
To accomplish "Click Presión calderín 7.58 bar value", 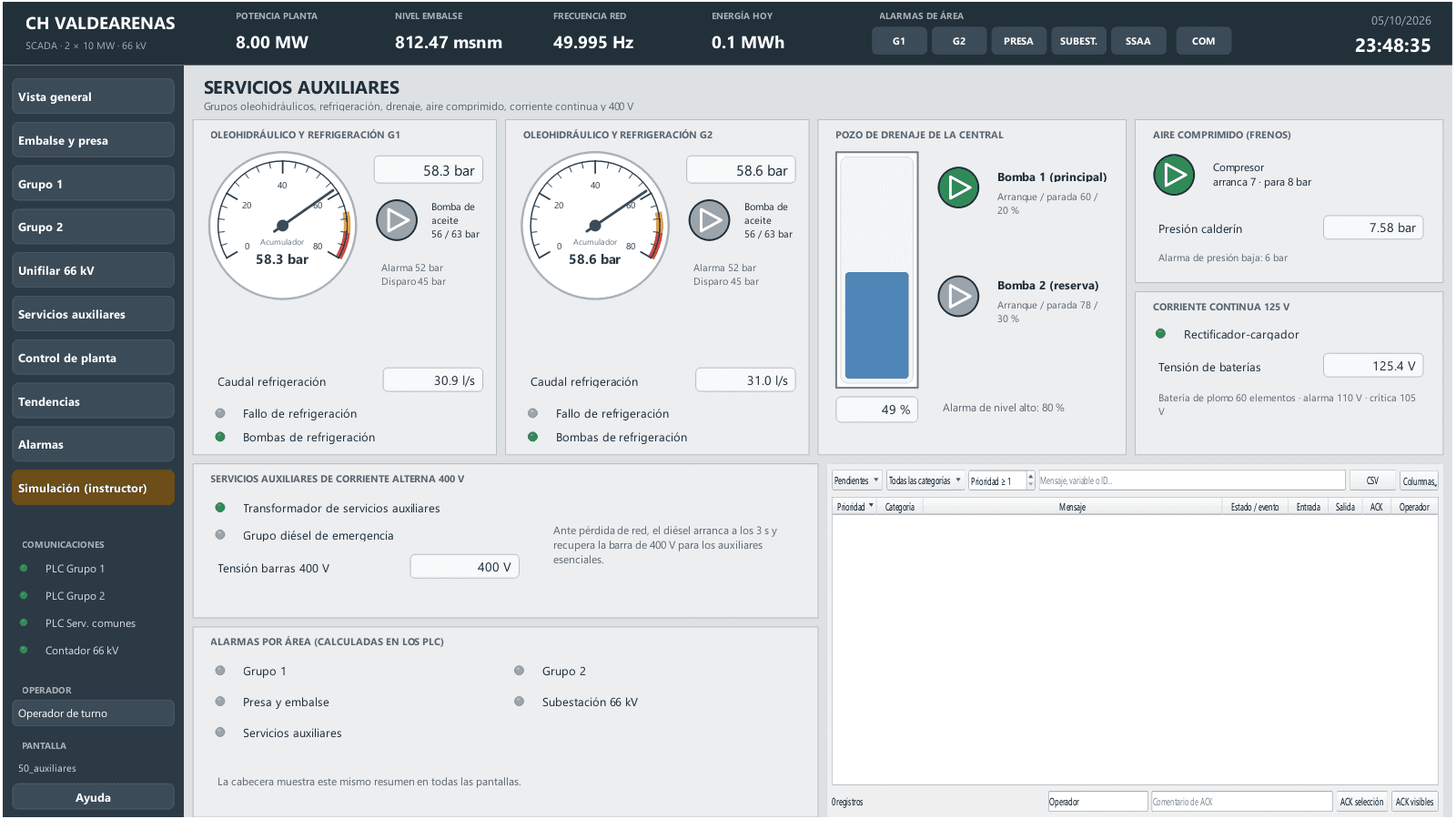I will 1373,227.
